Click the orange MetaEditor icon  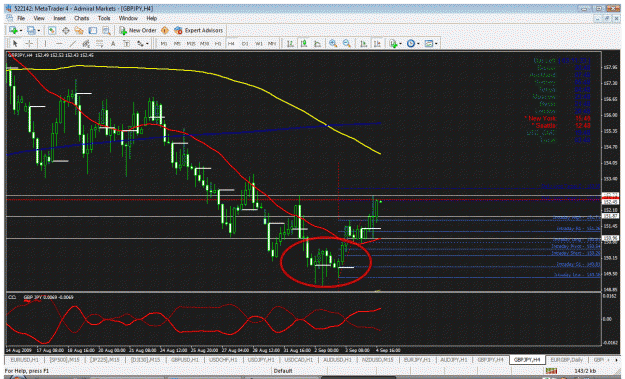pos(165,30)
